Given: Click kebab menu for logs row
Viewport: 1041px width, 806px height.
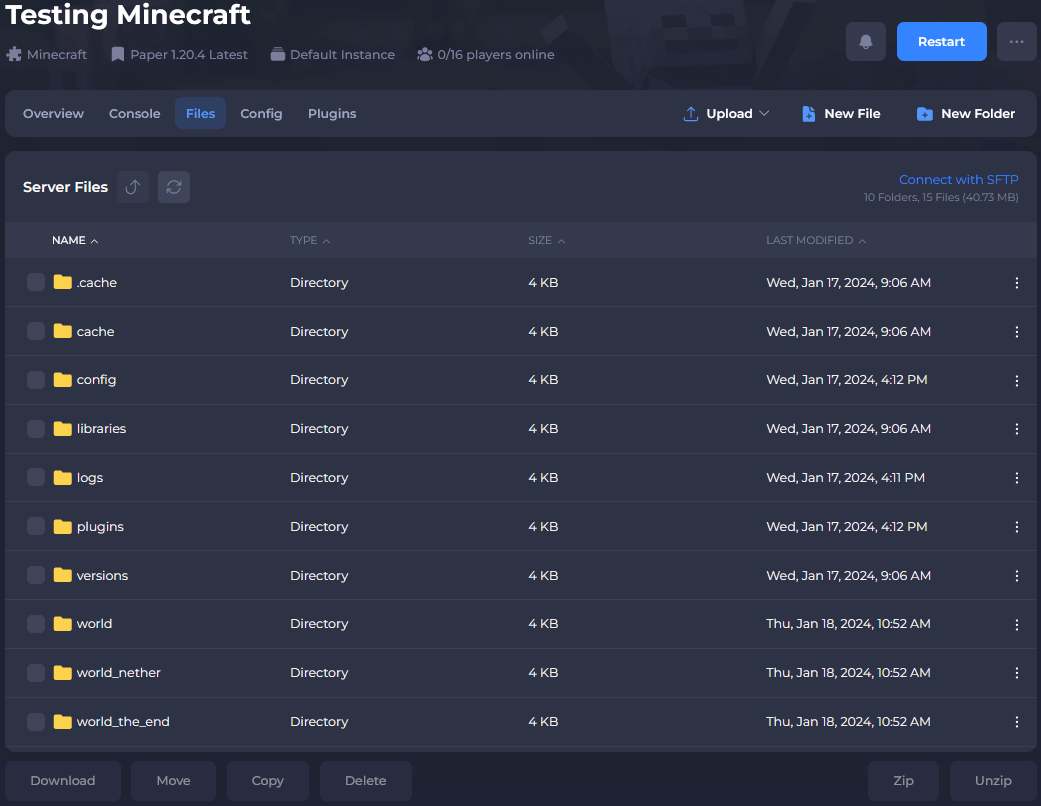Looking at the screenshot, I should [1016, 478].
